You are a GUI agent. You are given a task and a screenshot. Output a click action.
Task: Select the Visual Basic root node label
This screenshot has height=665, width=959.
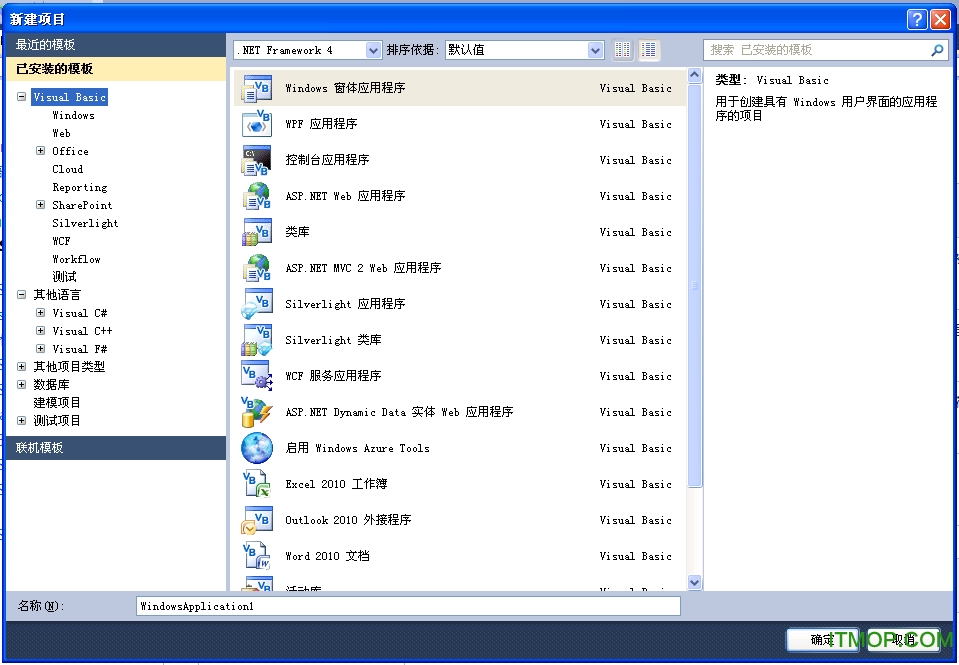point(70,97)
